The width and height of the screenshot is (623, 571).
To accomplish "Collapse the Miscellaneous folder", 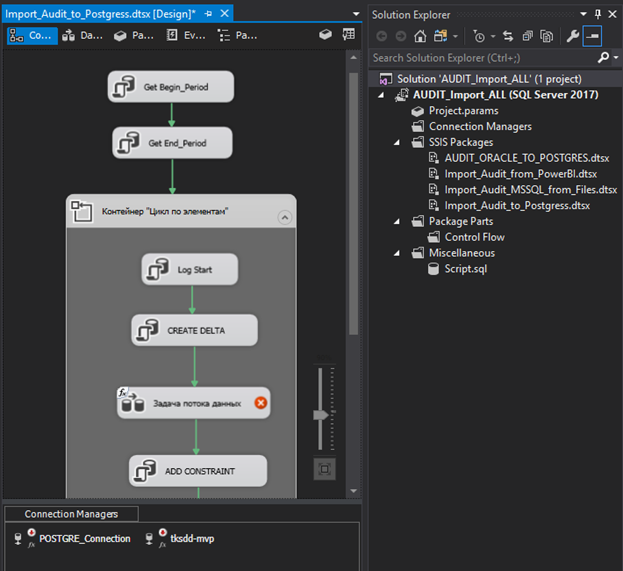I will click(397, 253).
